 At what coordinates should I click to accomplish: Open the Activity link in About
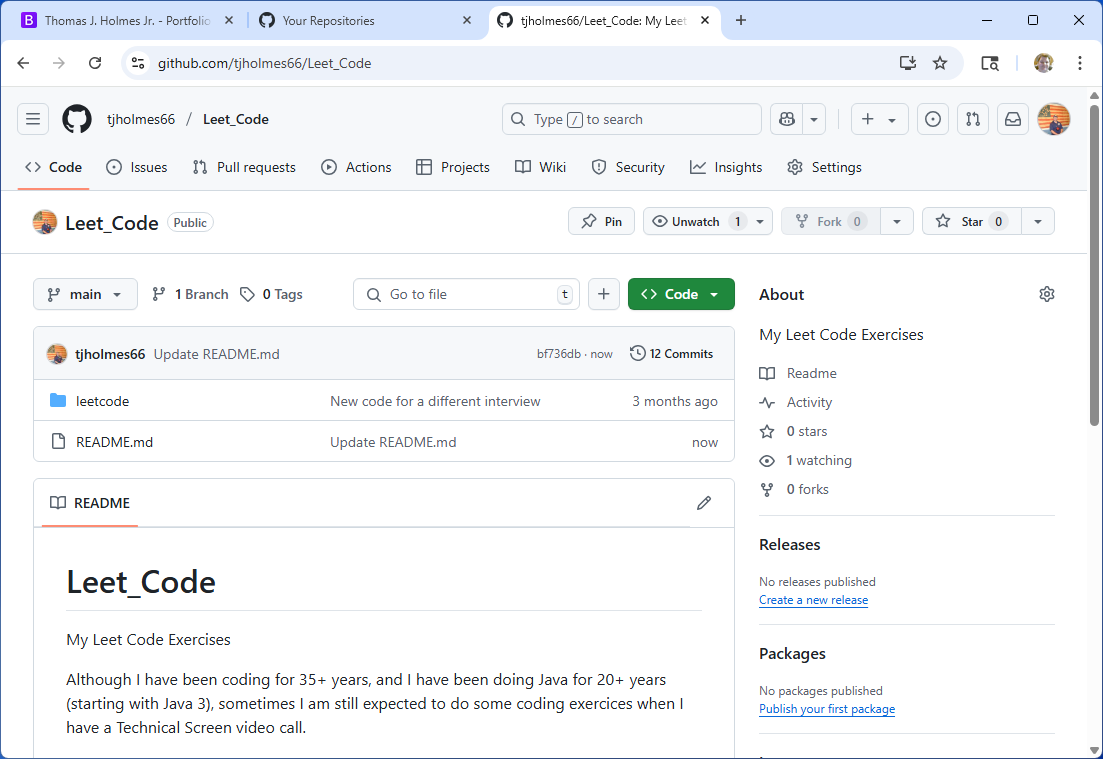796,402
